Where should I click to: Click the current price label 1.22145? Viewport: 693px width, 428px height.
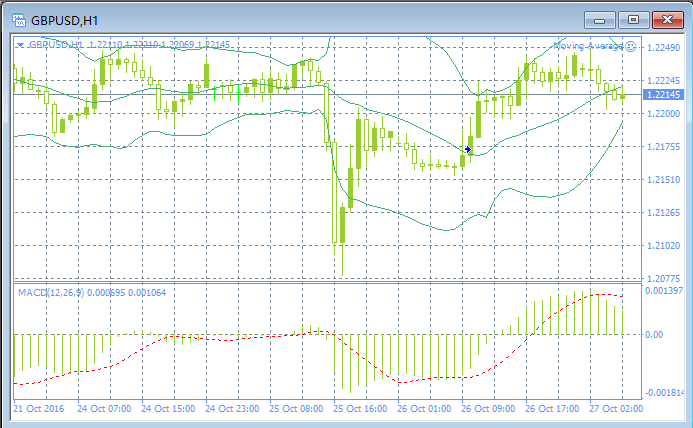663,95
